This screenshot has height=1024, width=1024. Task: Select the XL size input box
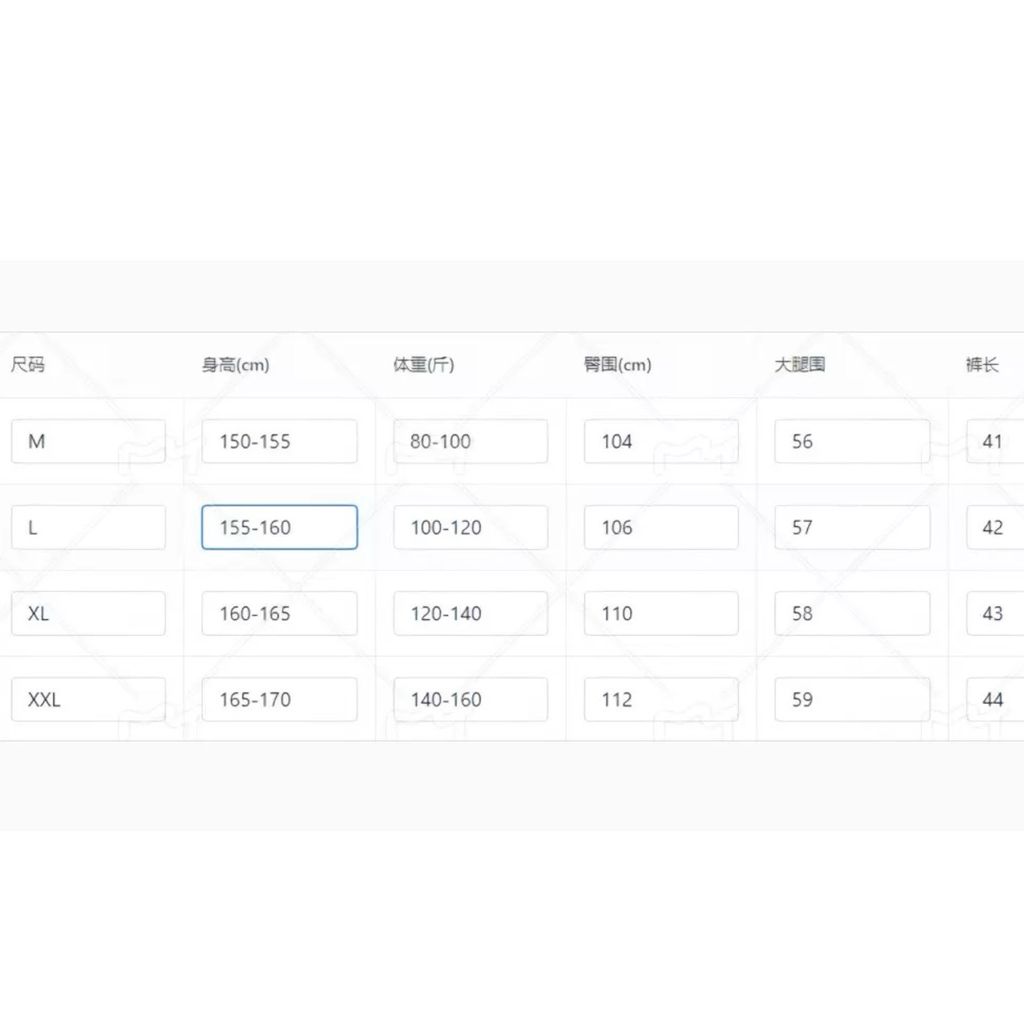tap(88, 613)
